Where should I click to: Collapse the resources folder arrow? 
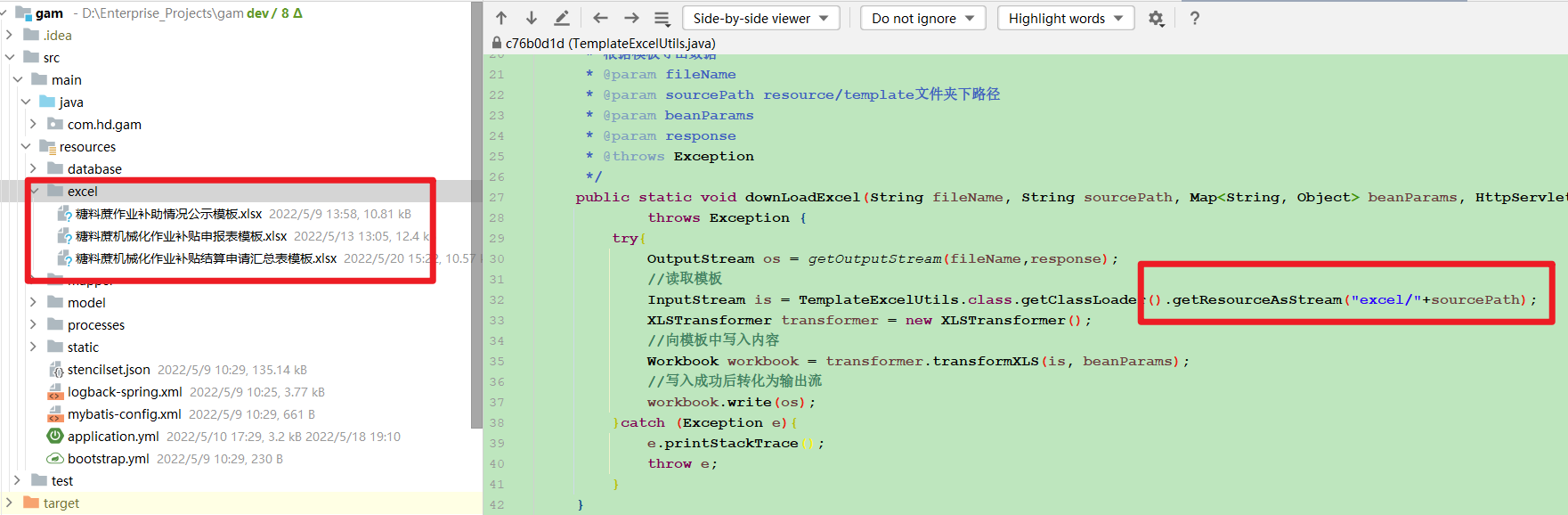pos(25,146)
